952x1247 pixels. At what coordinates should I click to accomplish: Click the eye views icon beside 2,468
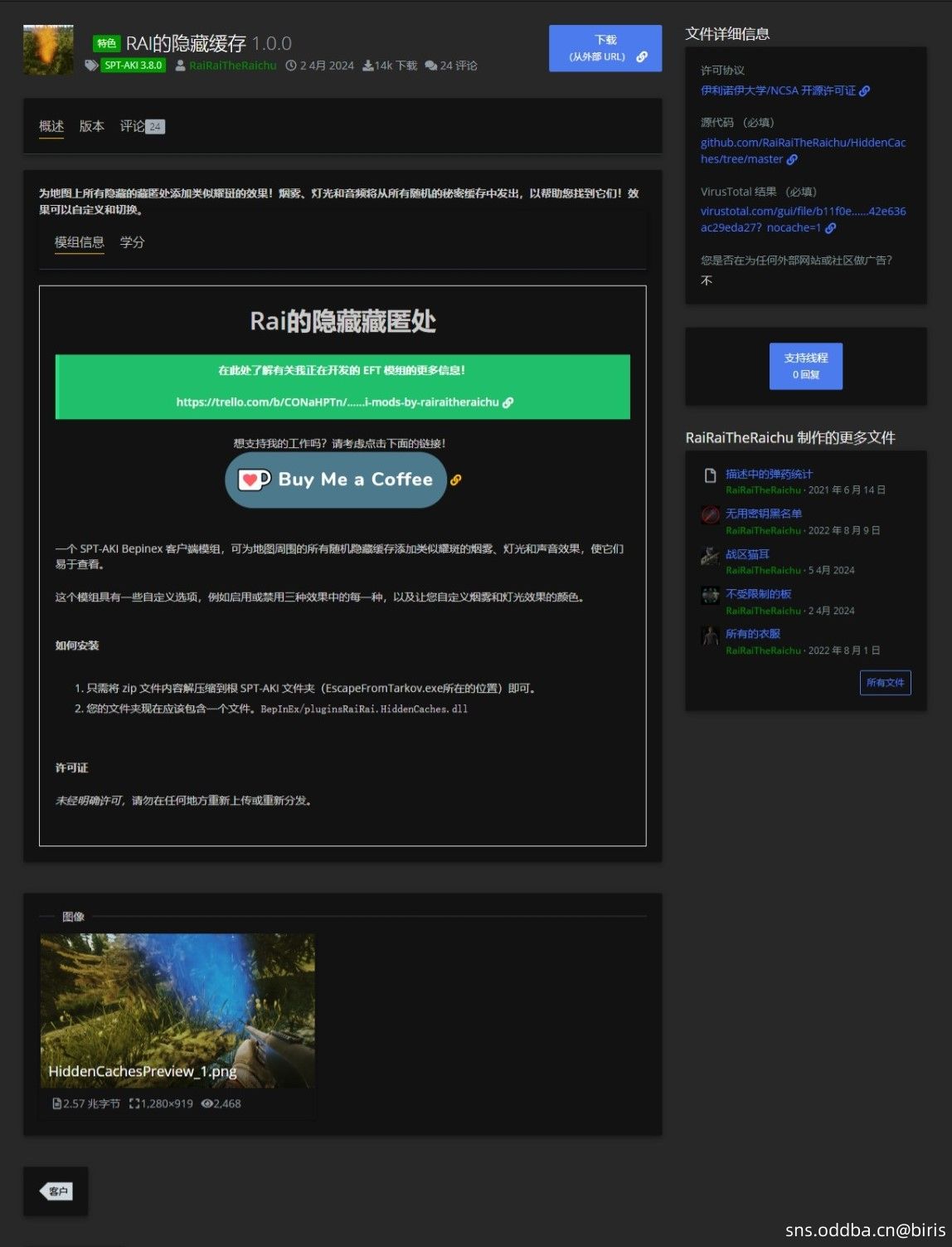(x=206, y=1103)
